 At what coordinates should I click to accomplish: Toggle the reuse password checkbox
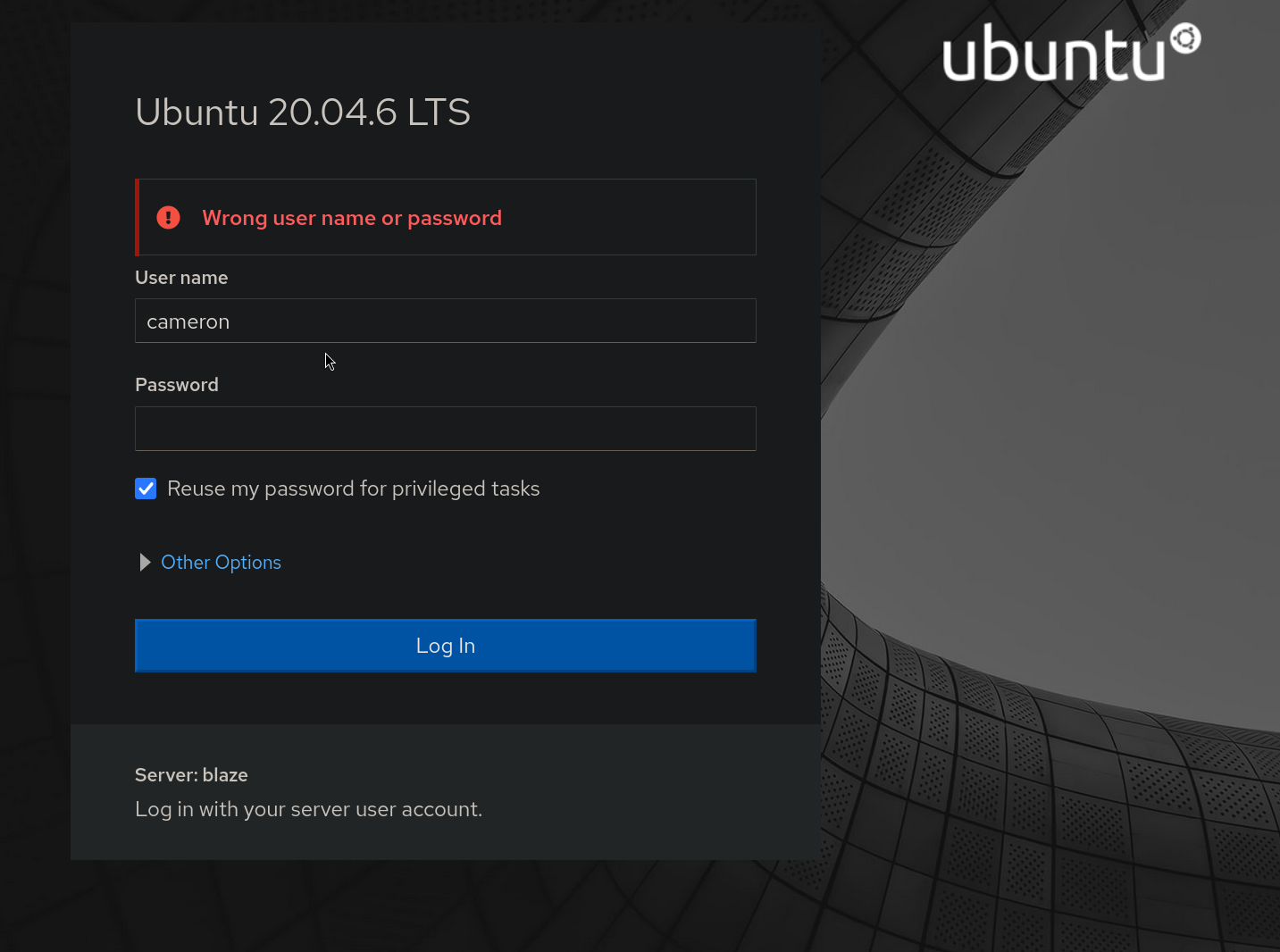(x=146, y=489)
